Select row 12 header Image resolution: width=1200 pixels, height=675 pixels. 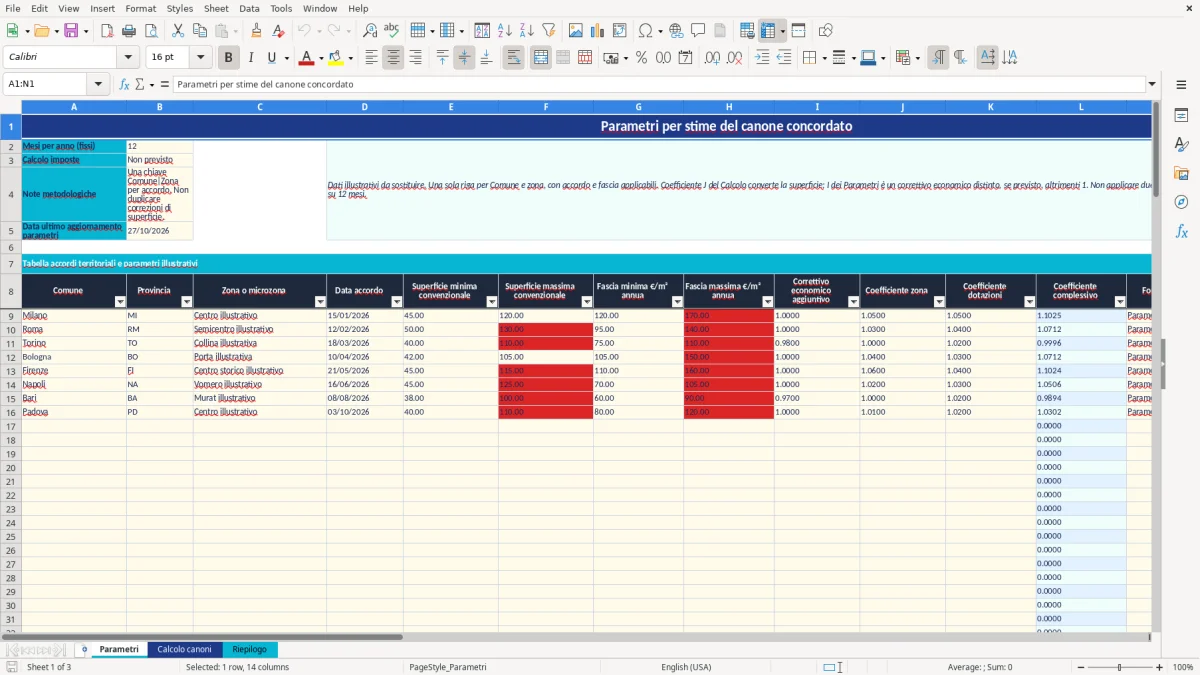pos(11,357)
